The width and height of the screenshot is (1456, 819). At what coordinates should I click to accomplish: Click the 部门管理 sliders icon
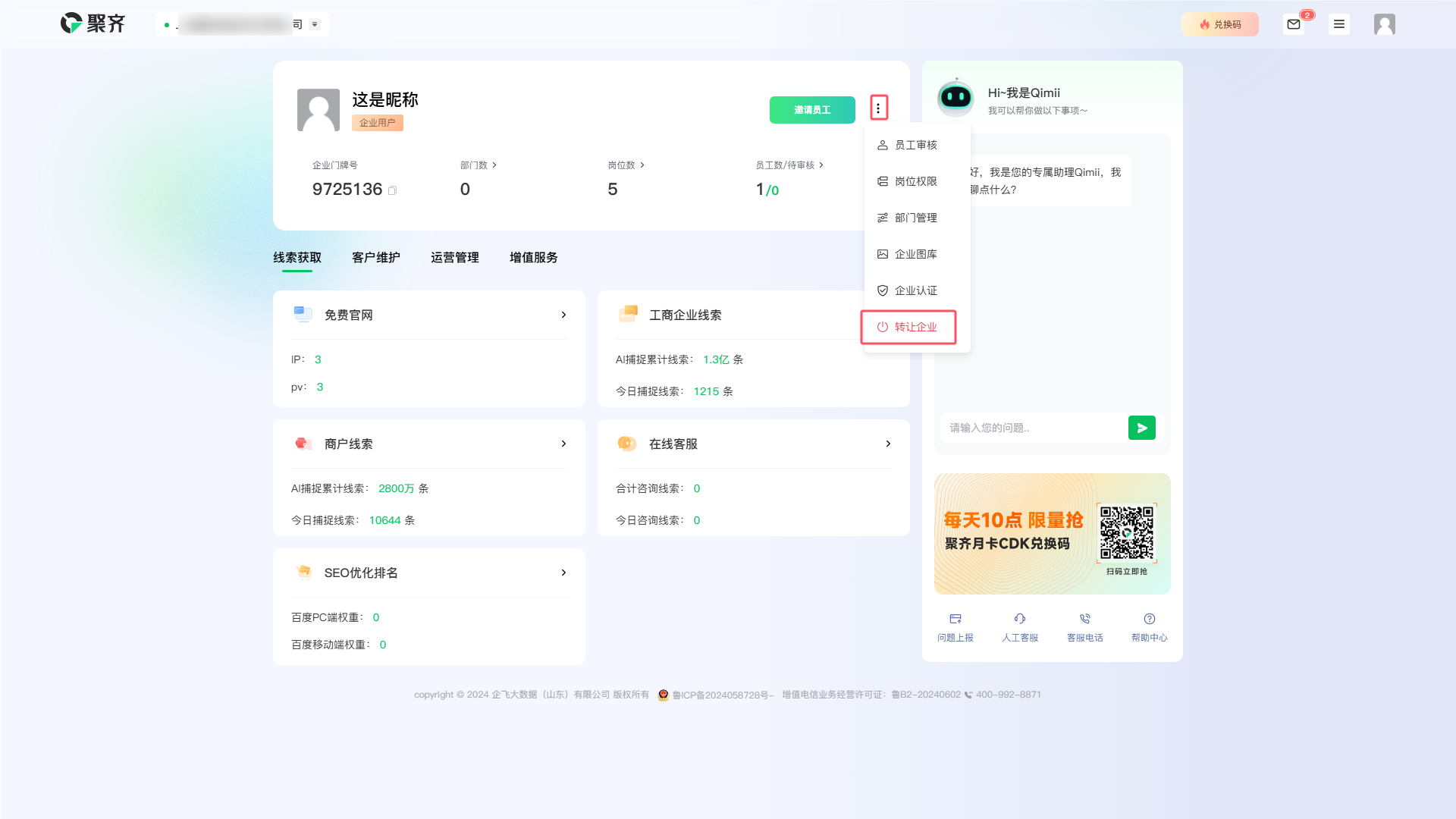coord(883,218)
